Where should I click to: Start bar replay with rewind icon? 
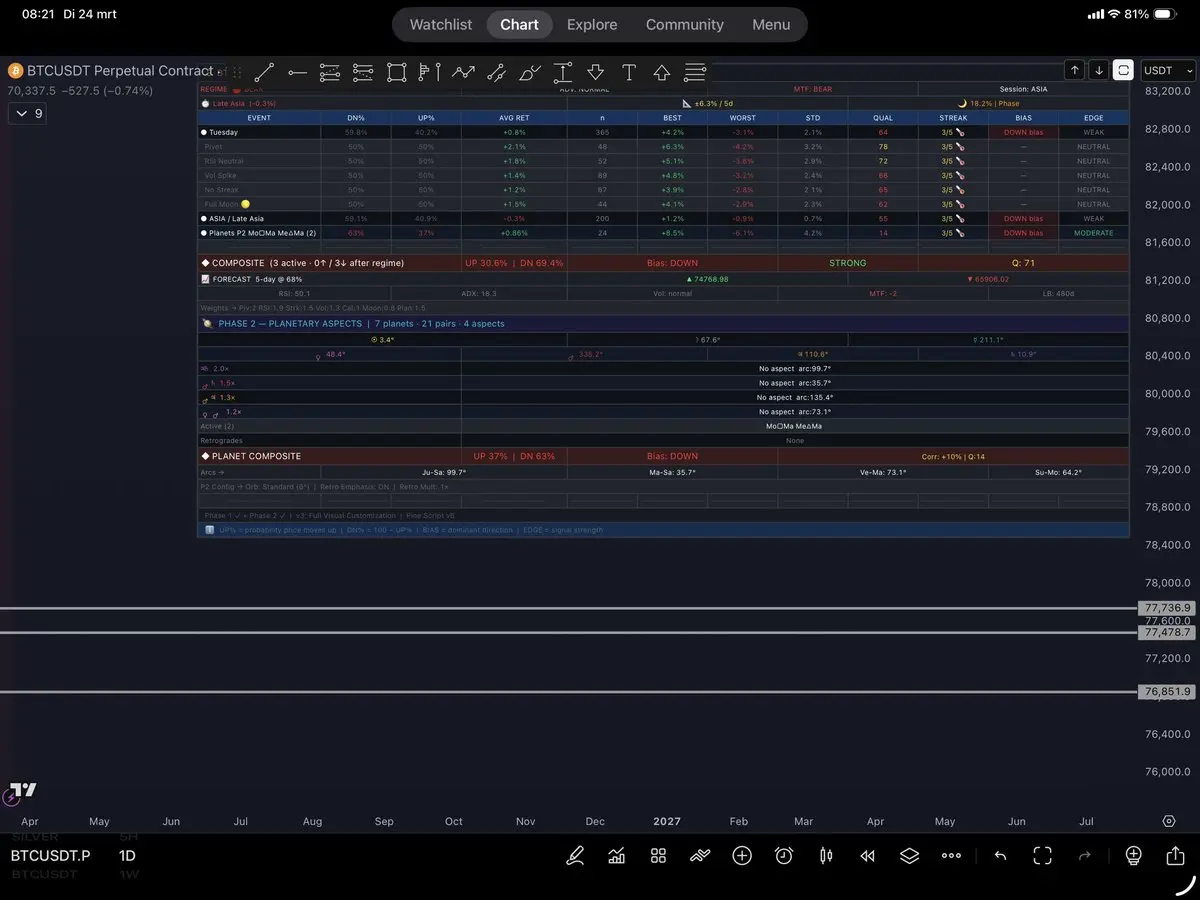(868, 856)
